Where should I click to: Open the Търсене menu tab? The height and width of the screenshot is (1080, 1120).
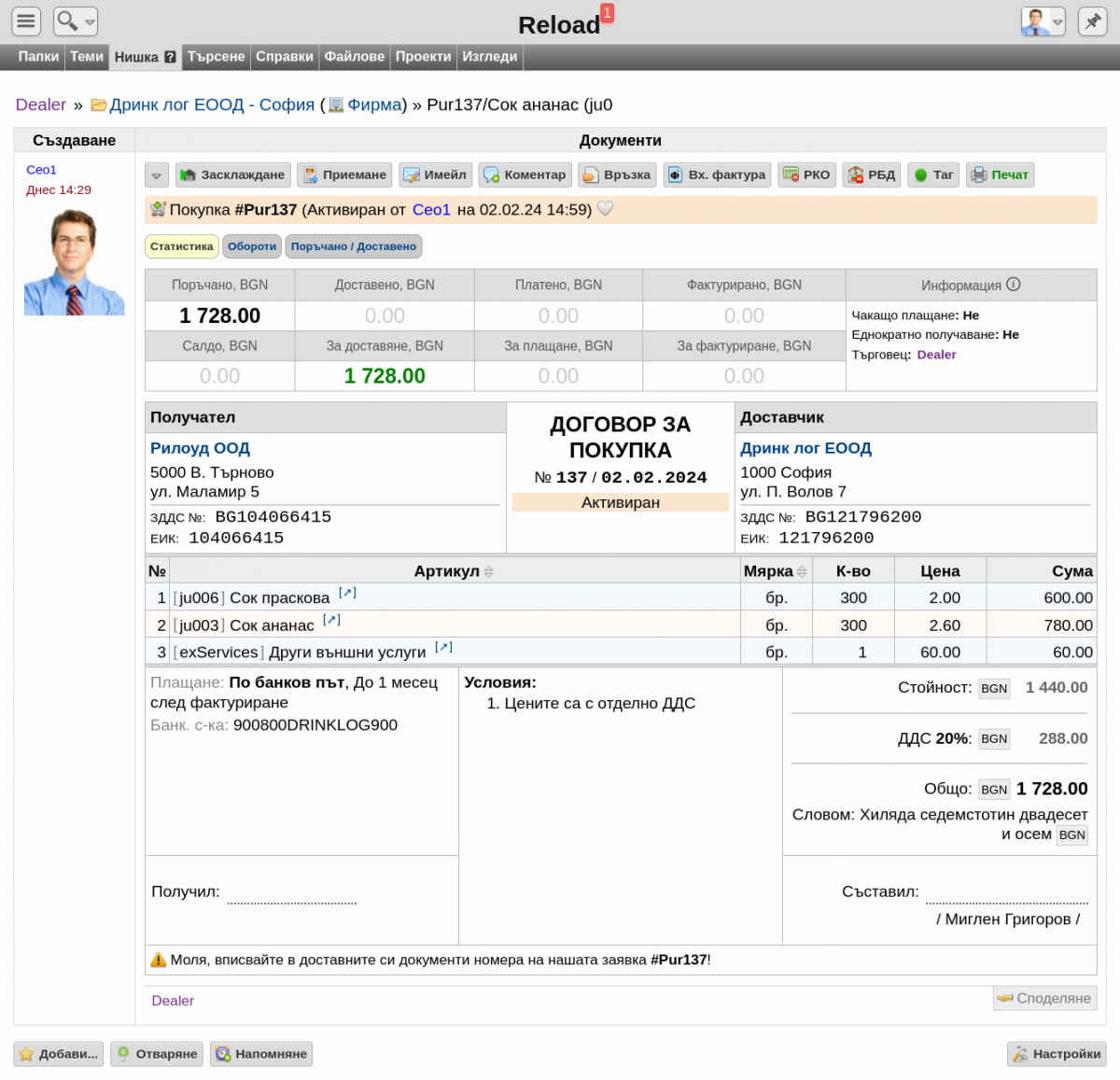(x=216, y=57)
